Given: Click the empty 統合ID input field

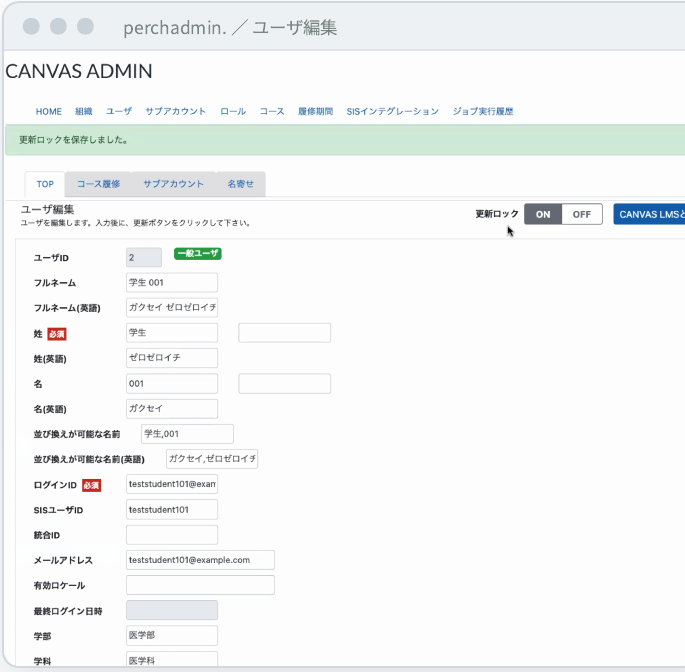Looking at the screenshot, I should [x=172, y=535].
